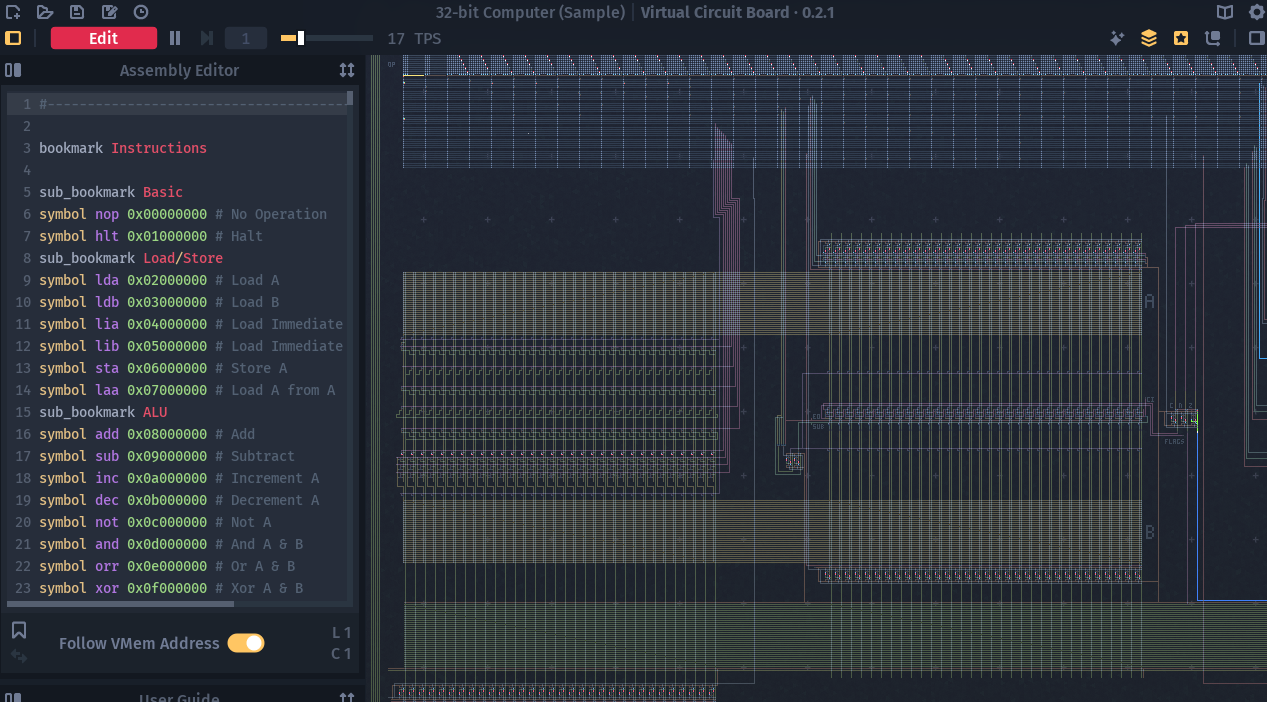1267x702 pixels.
Task: Click the red Edit button
Action: point(104,38)
